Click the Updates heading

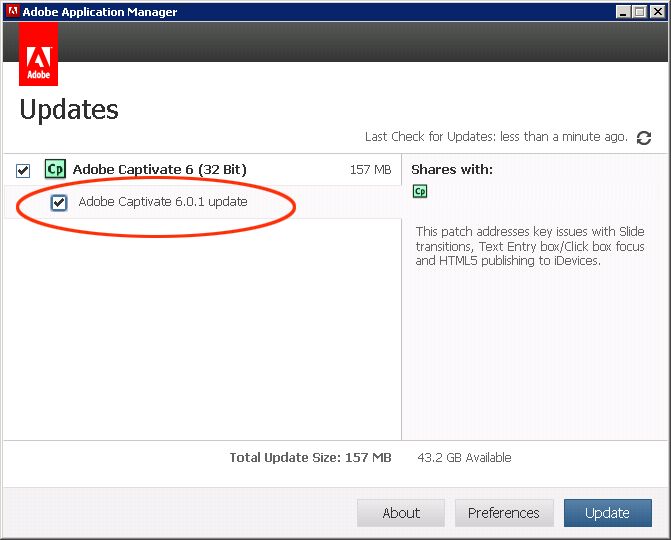[69, 110]
